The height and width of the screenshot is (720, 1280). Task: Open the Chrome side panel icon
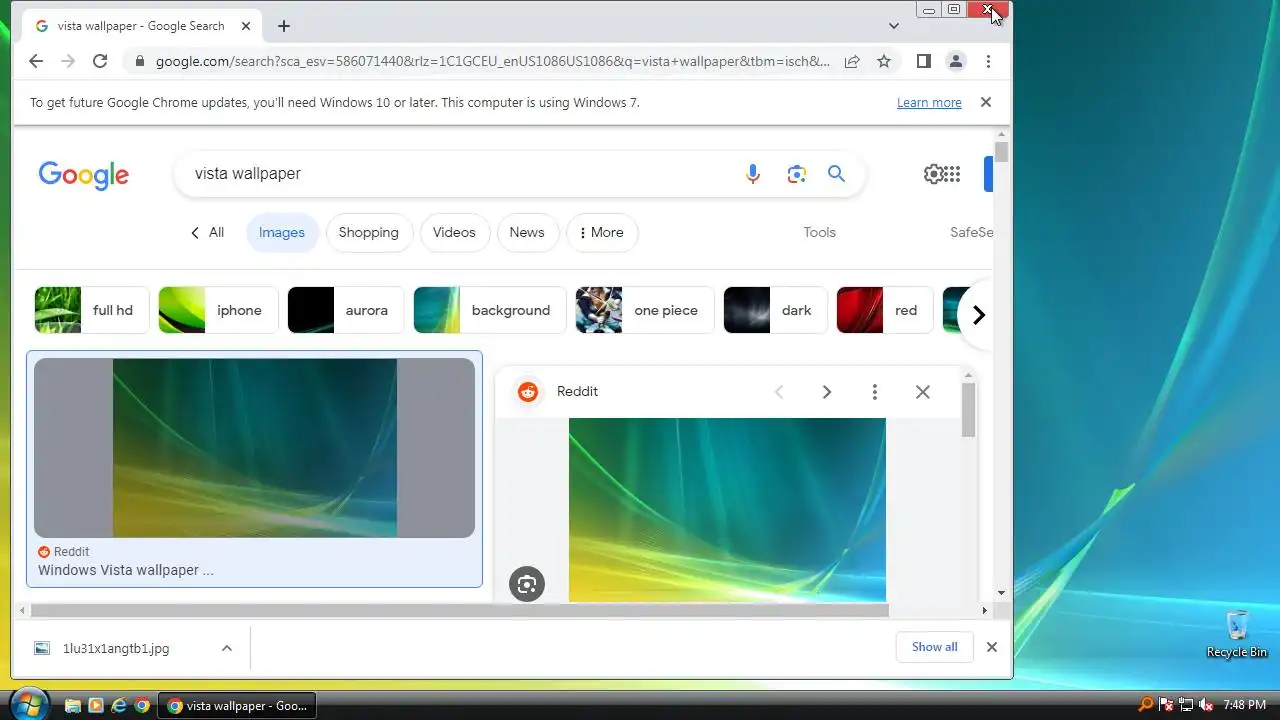point(924,61)
